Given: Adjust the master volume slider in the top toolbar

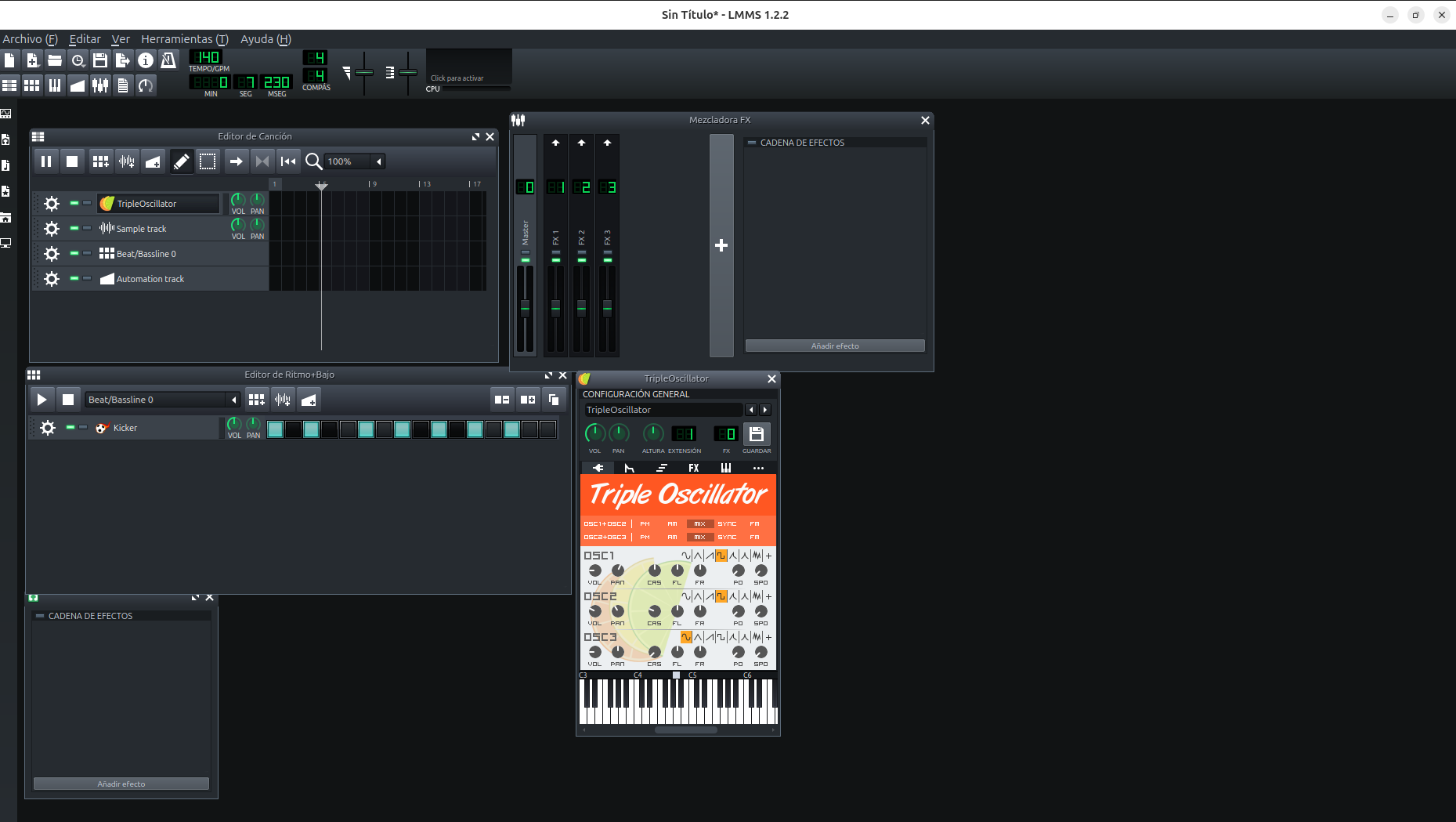Looking at the screenshot, I should [364, 72].
